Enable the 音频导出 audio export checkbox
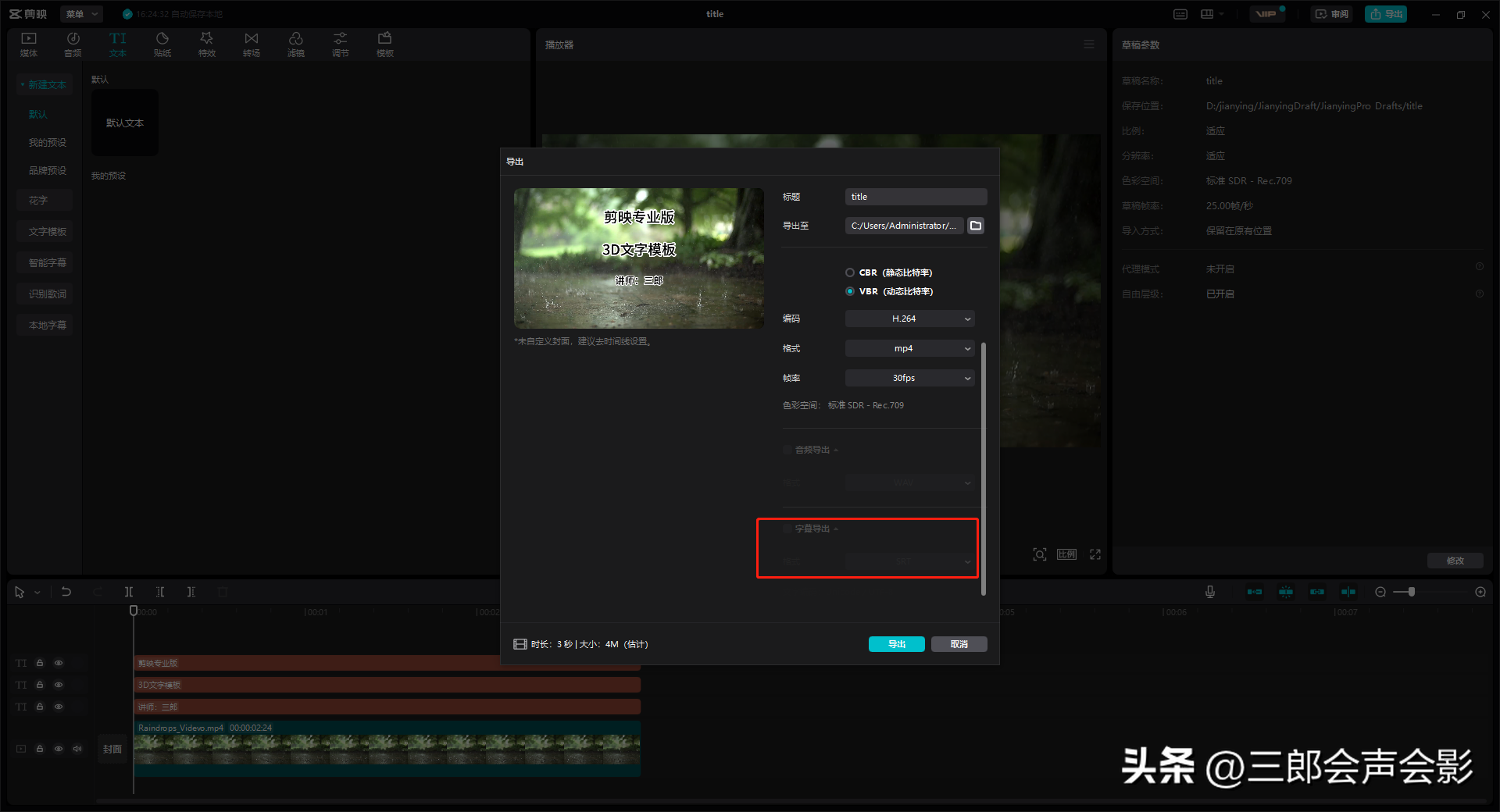Viewport: 1500px width, 812px height. coord(787,450)
